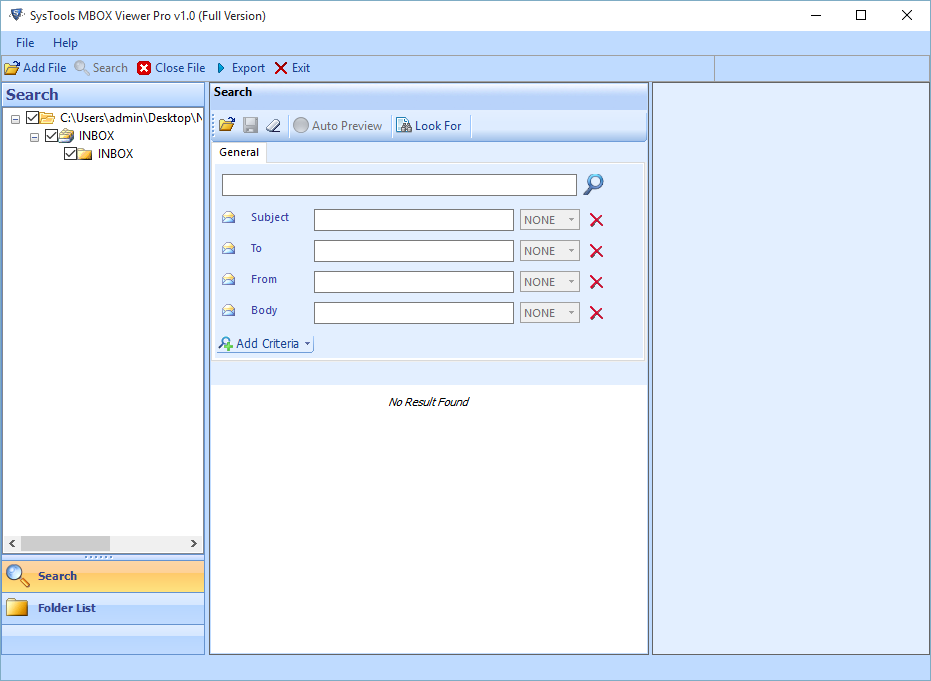Click the envelope icon beside From
Viewport: 931px width, 681px height.
[x=229, y=279]
